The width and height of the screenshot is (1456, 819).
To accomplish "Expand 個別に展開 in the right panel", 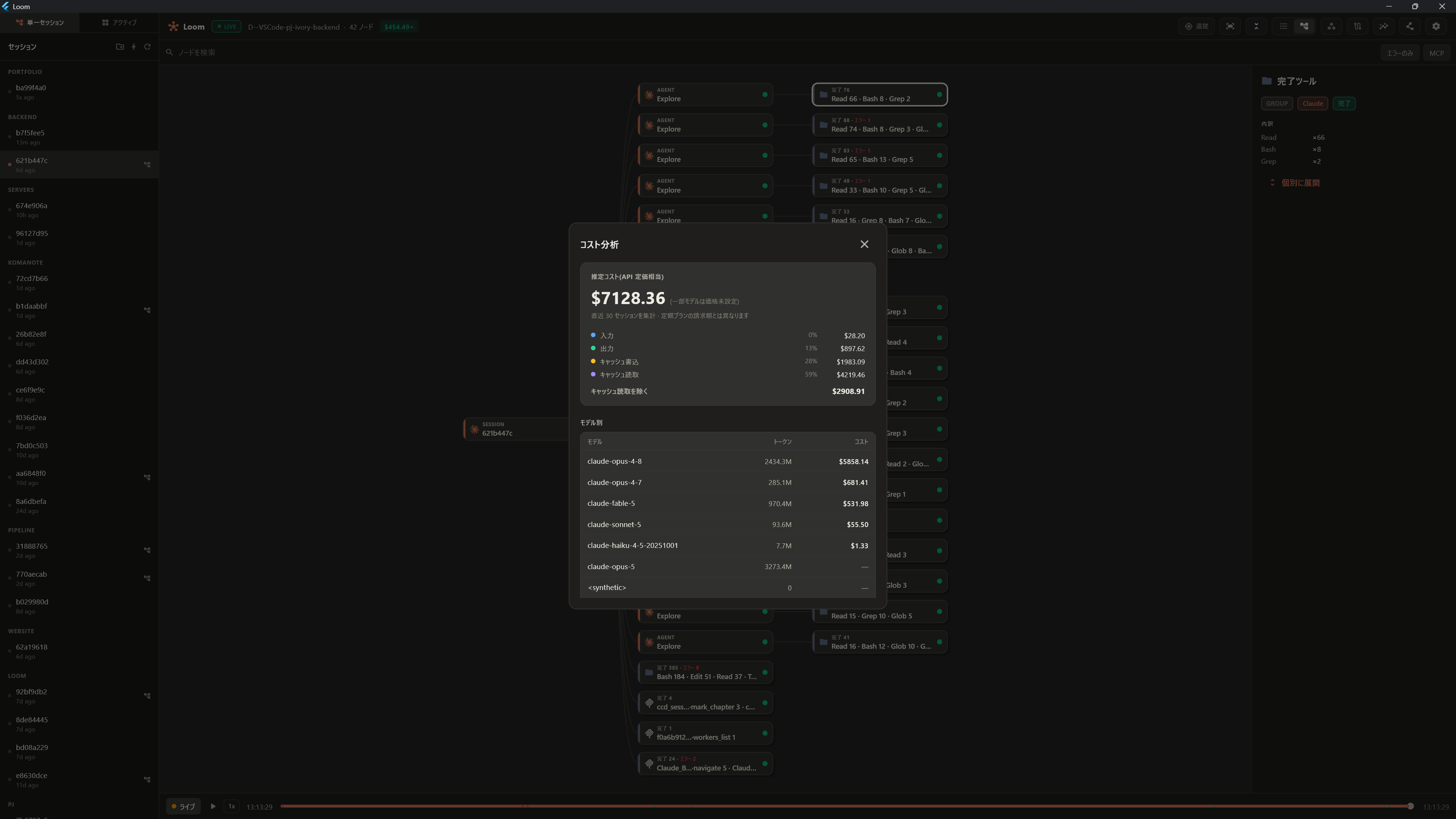I will (x=1294, y=183).
